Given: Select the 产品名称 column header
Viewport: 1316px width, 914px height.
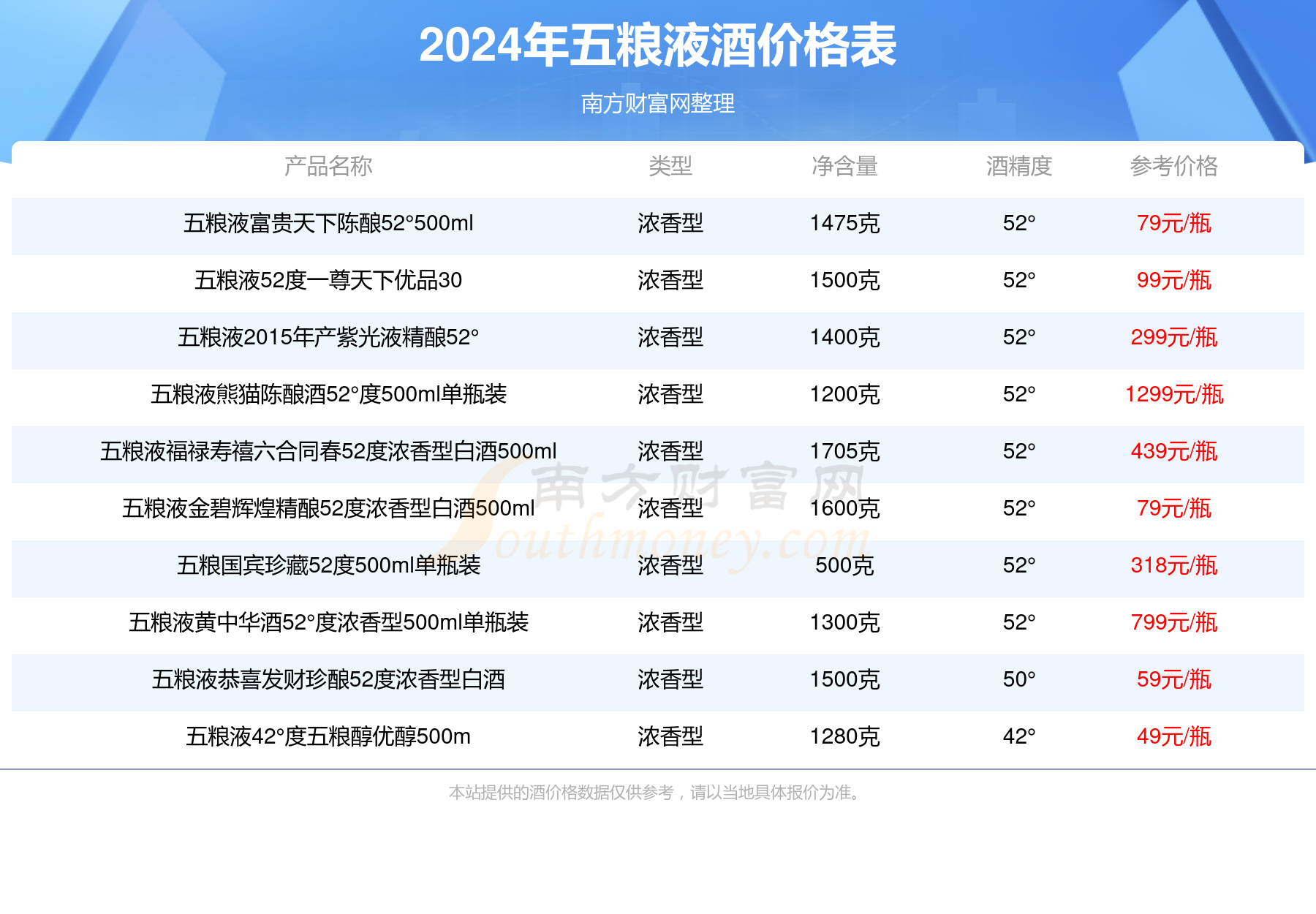Looking at the screenshot, I should 328,167.
